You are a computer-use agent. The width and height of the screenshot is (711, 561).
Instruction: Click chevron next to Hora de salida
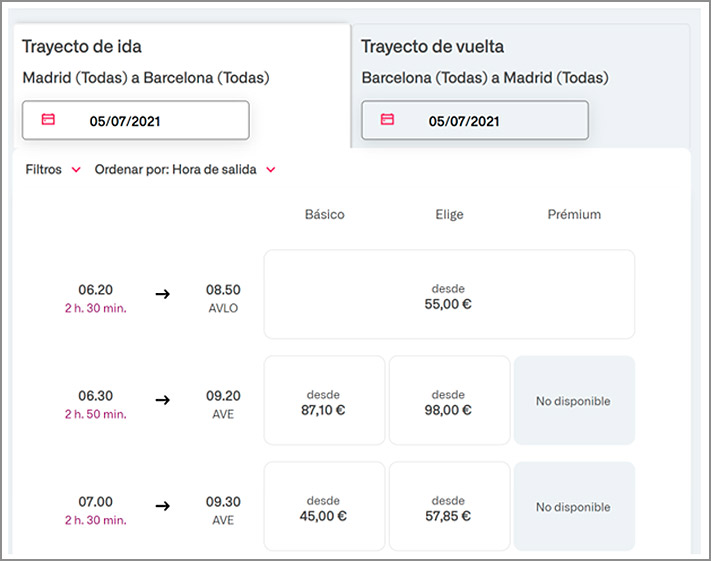(270, 170)
